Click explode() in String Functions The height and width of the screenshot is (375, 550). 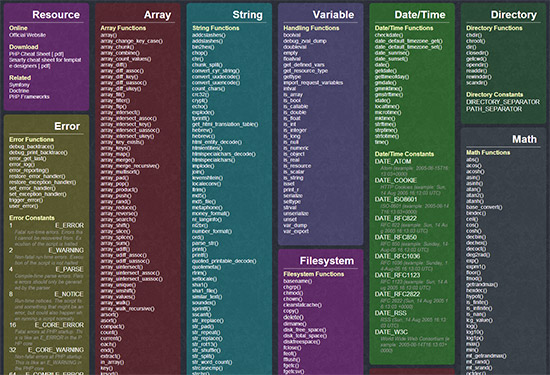point(203,113)
